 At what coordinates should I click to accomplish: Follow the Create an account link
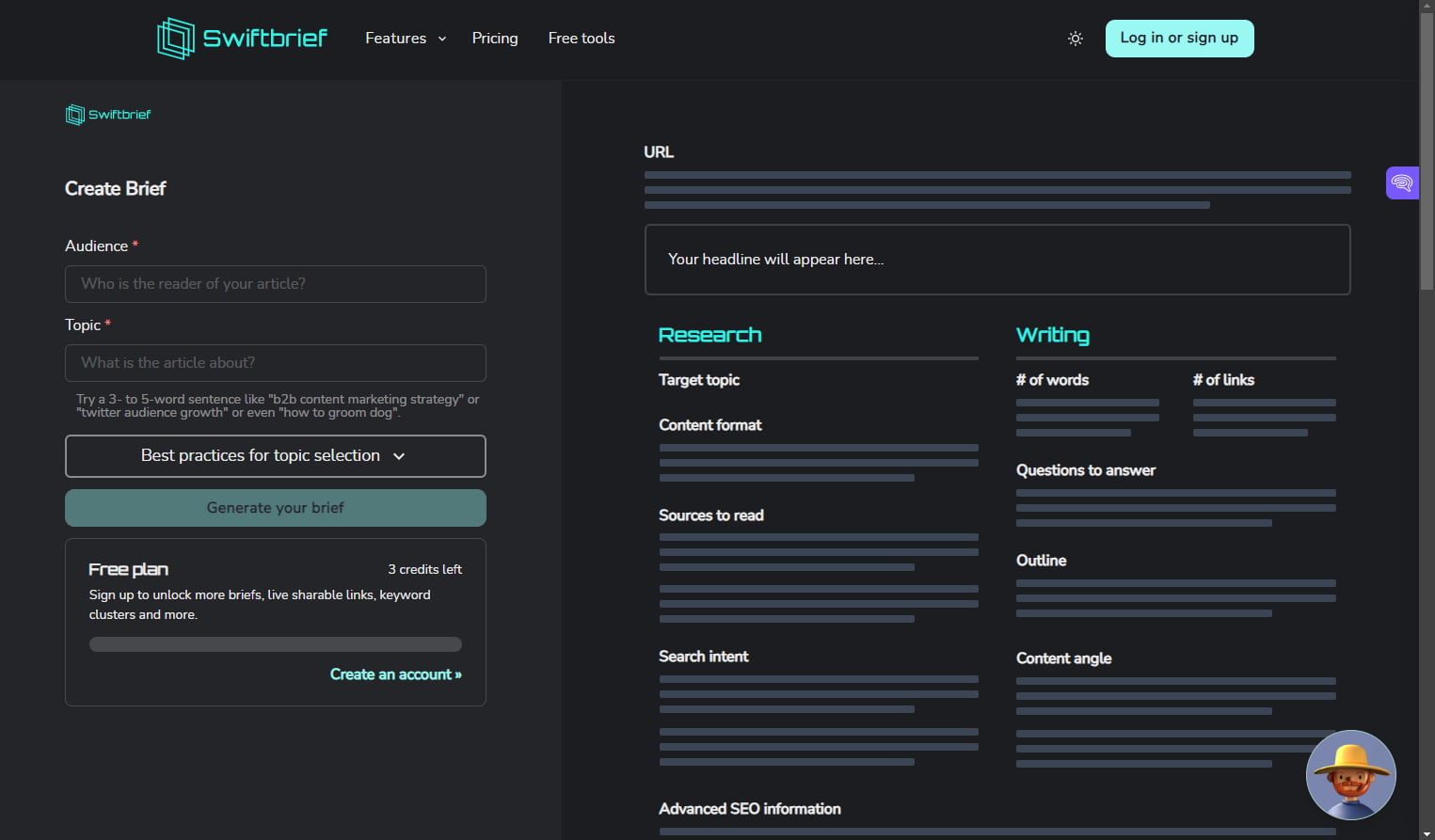coord(395,674)
